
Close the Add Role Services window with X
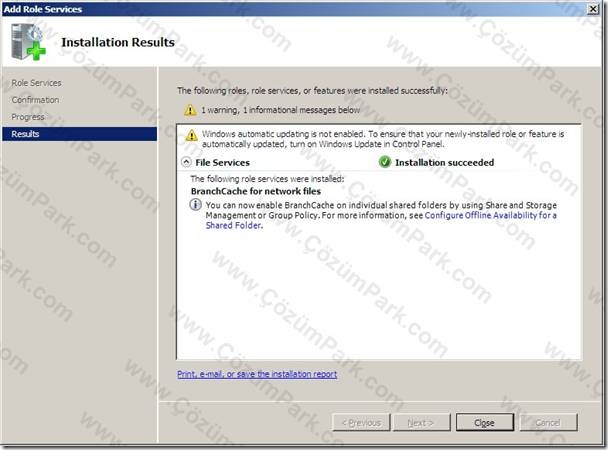coord(593,9)
